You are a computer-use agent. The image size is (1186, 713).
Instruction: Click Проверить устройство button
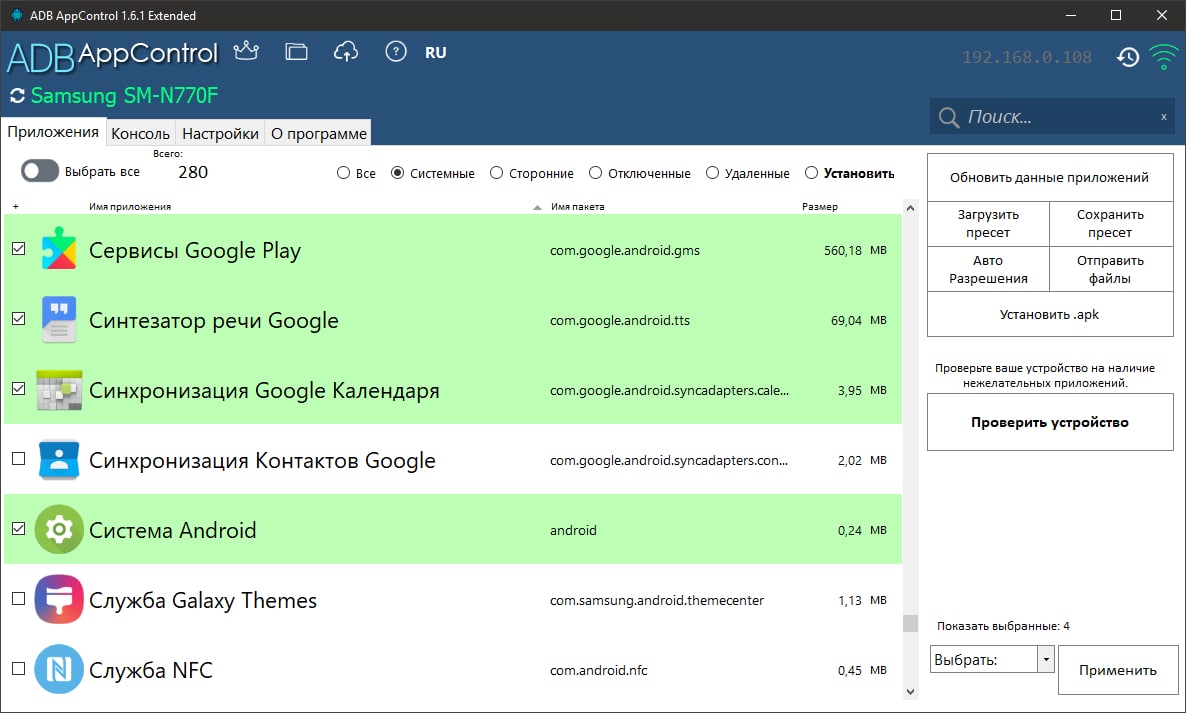(1050, 423)
